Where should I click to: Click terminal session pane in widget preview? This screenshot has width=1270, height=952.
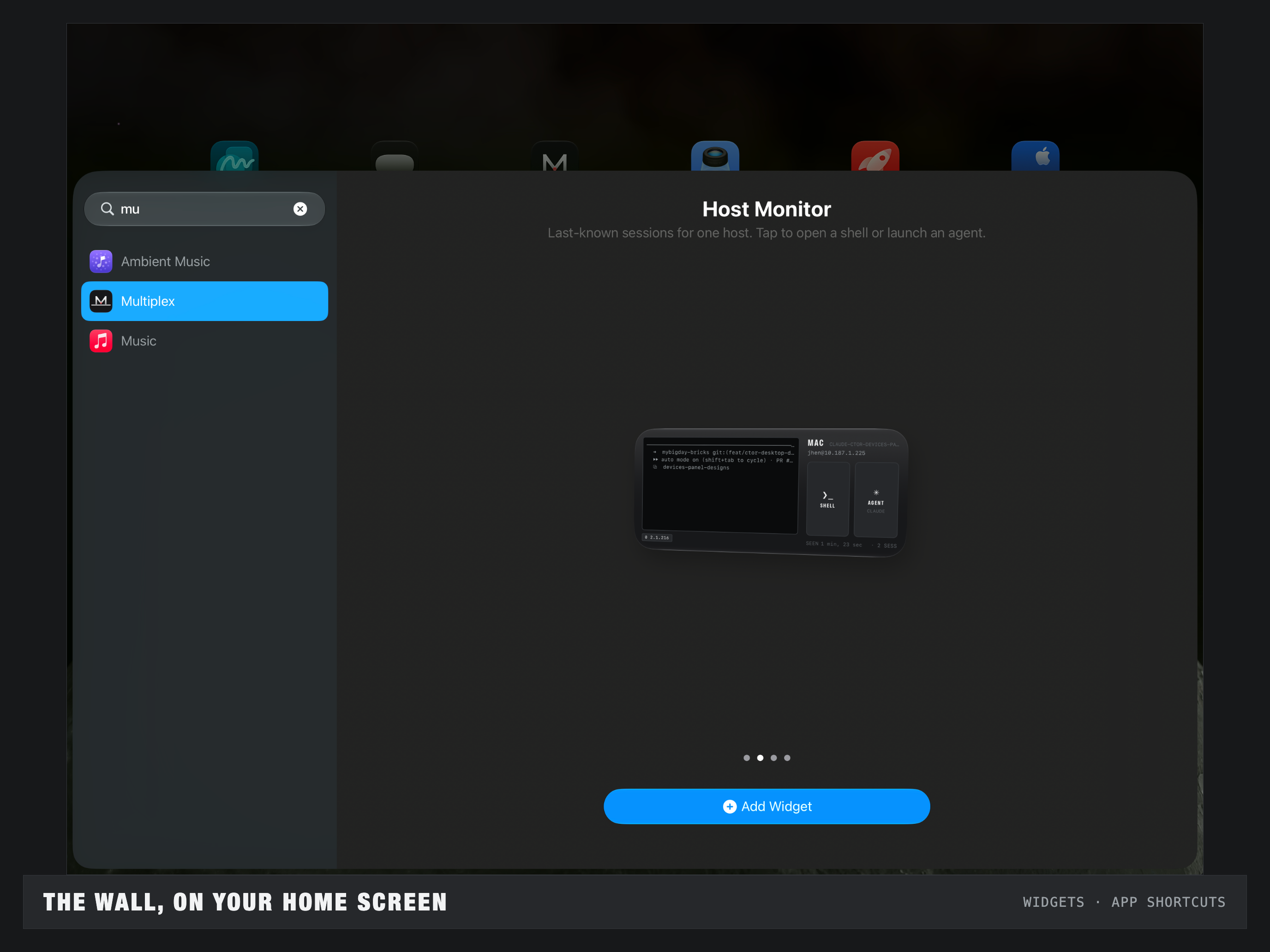pyautogui.click(x=720, y=486)
